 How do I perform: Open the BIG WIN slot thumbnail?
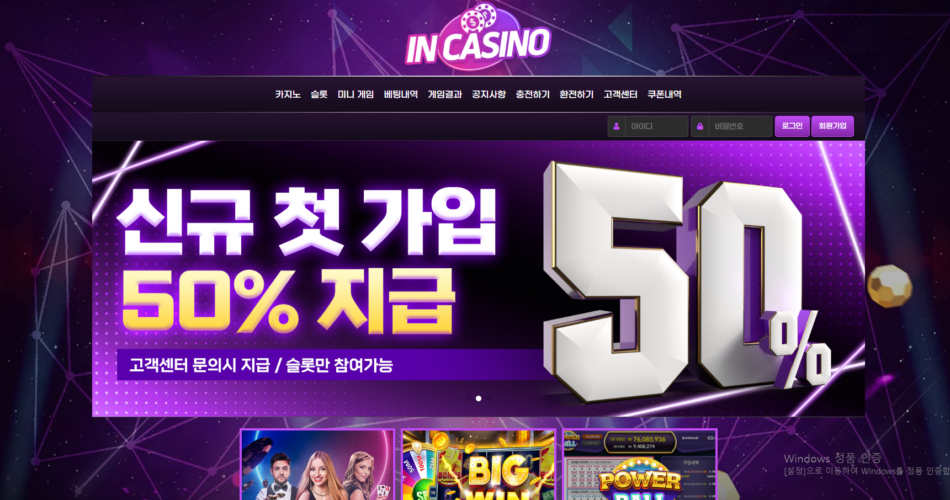pyautogui.click(x=479, y=465)
